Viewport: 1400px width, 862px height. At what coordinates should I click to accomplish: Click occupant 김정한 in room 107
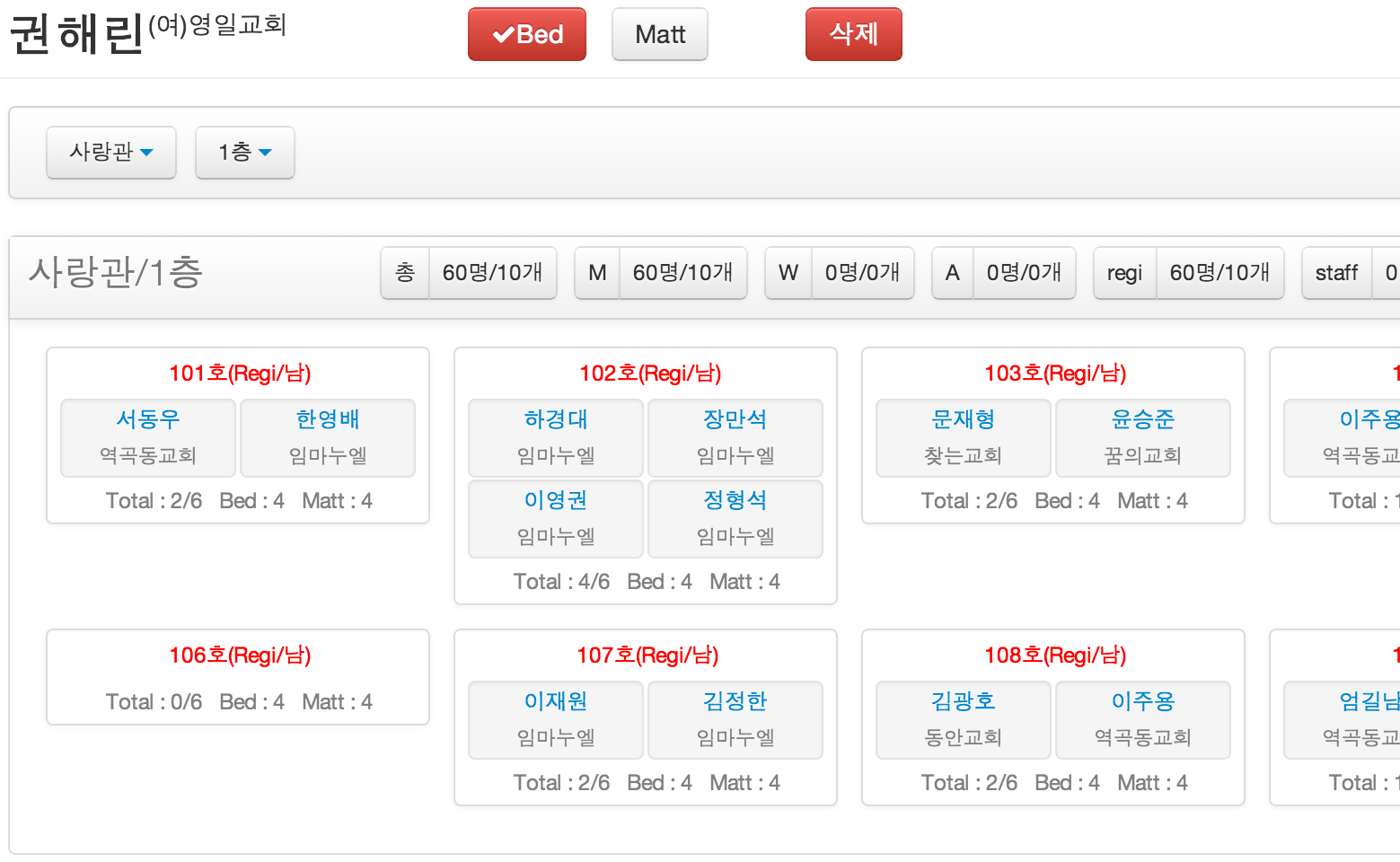pyautogui.click(x=735, y=701)
